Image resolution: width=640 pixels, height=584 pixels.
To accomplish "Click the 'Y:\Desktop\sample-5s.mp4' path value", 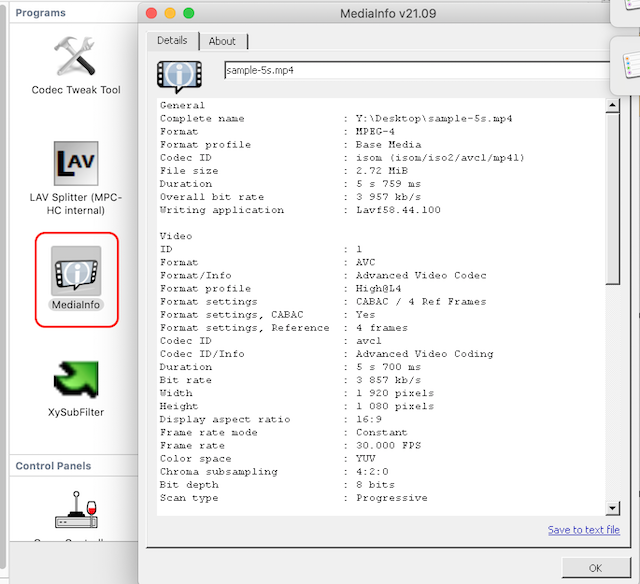I will (x=434, y=119).
